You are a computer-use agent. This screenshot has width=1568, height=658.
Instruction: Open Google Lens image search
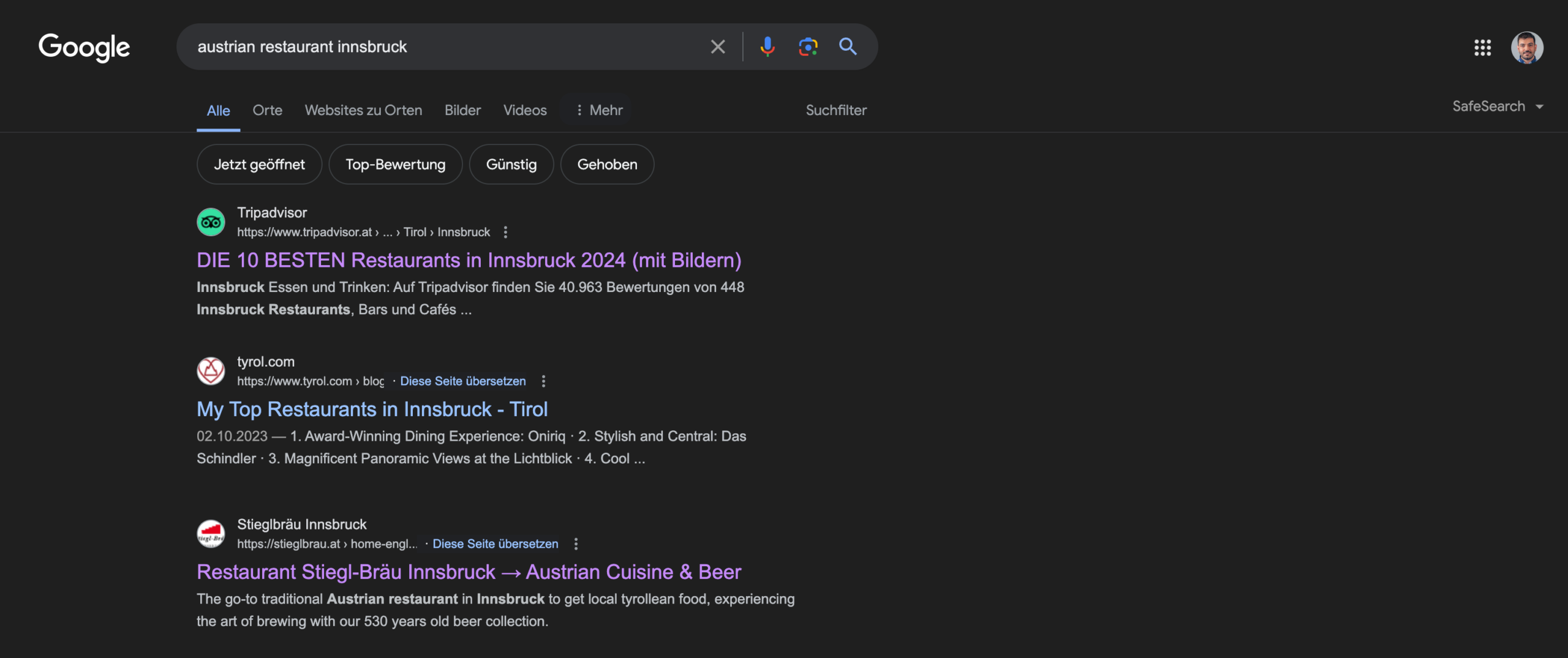[808, 47]
